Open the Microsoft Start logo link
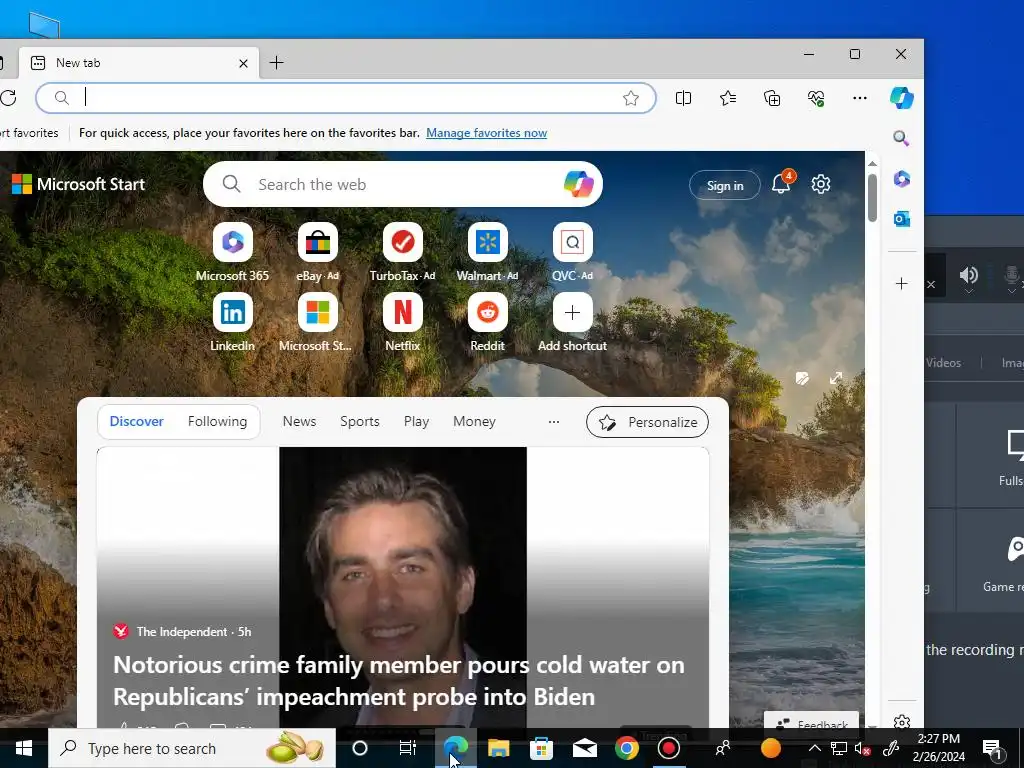Image resolution: width=1024 pixels, height=768 pixels. point(78,184)
